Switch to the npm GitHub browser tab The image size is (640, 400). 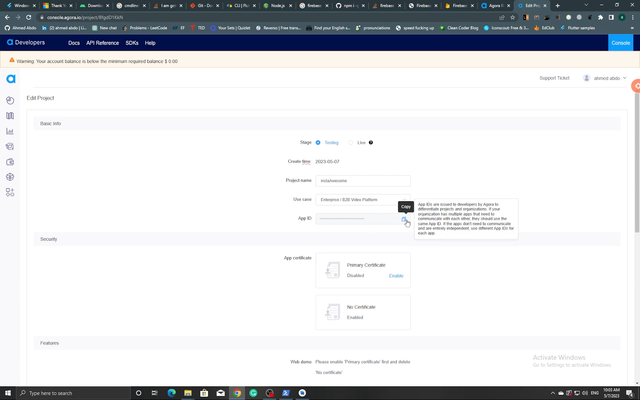pos(350,6)
